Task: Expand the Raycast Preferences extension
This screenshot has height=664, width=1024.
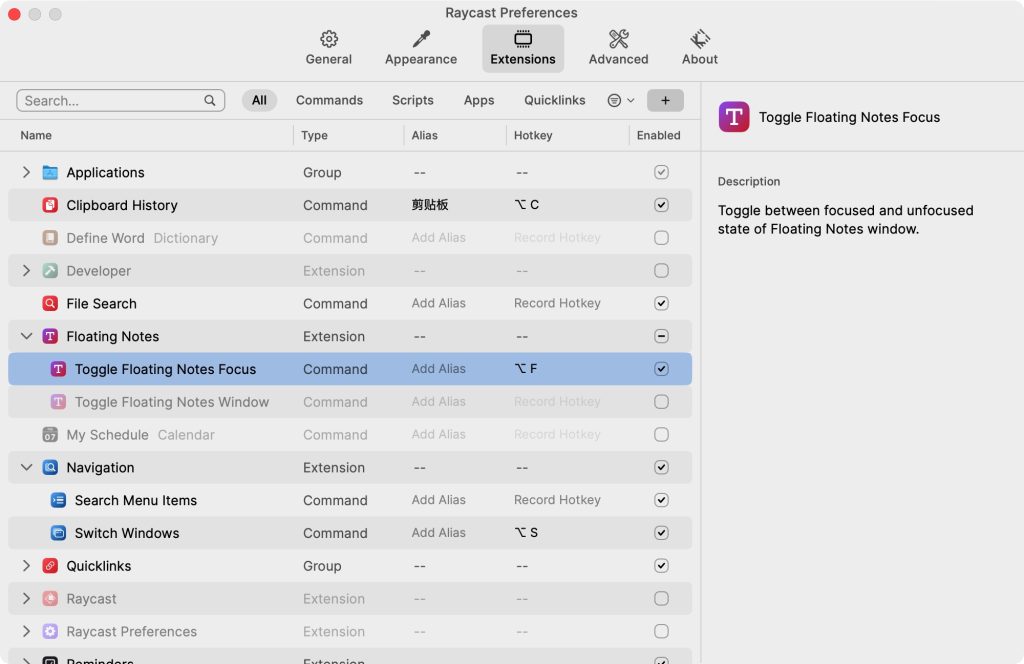Action: tap(26, 631)
